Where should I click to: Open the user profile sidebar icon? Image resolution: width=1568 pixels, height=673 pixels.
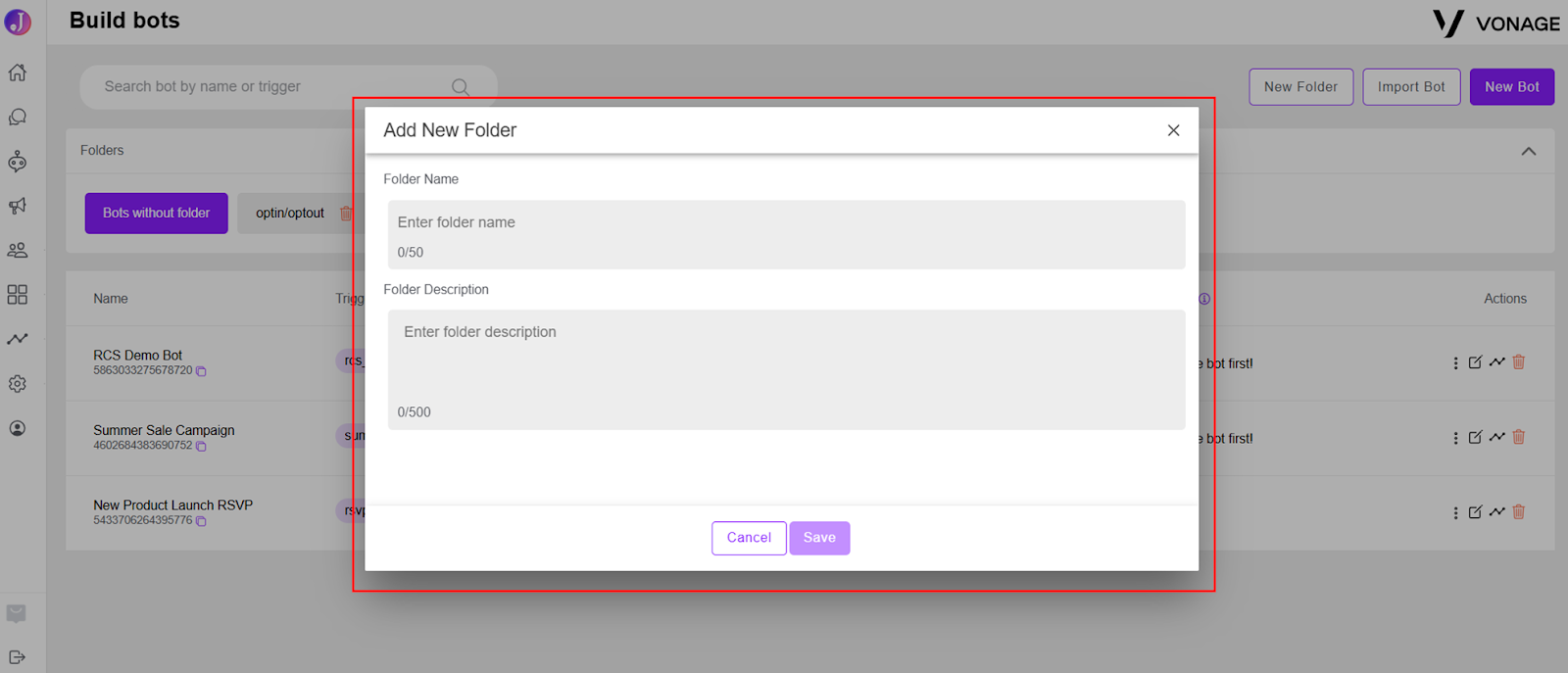click(x=18, y=428)
